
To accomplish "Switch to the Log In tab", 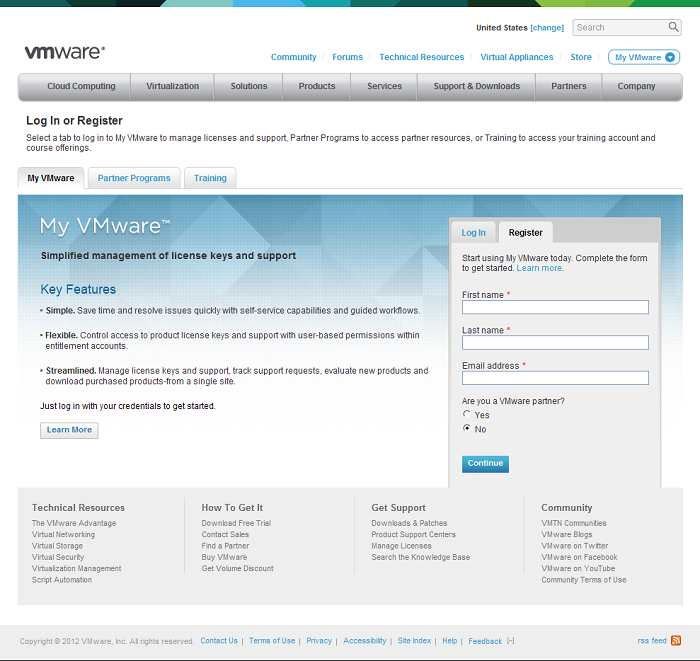I will click(473, 232).
